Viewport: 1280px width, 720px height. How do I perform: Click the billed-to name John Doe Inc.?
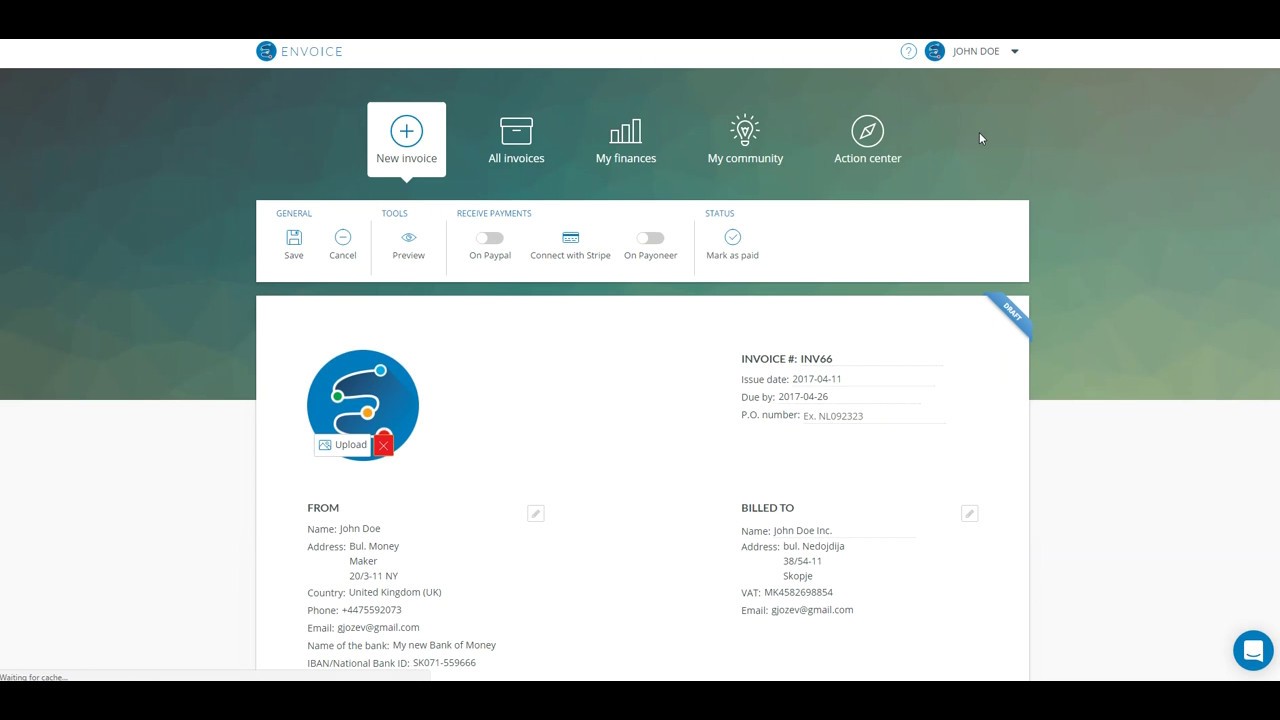pos(844,531)
